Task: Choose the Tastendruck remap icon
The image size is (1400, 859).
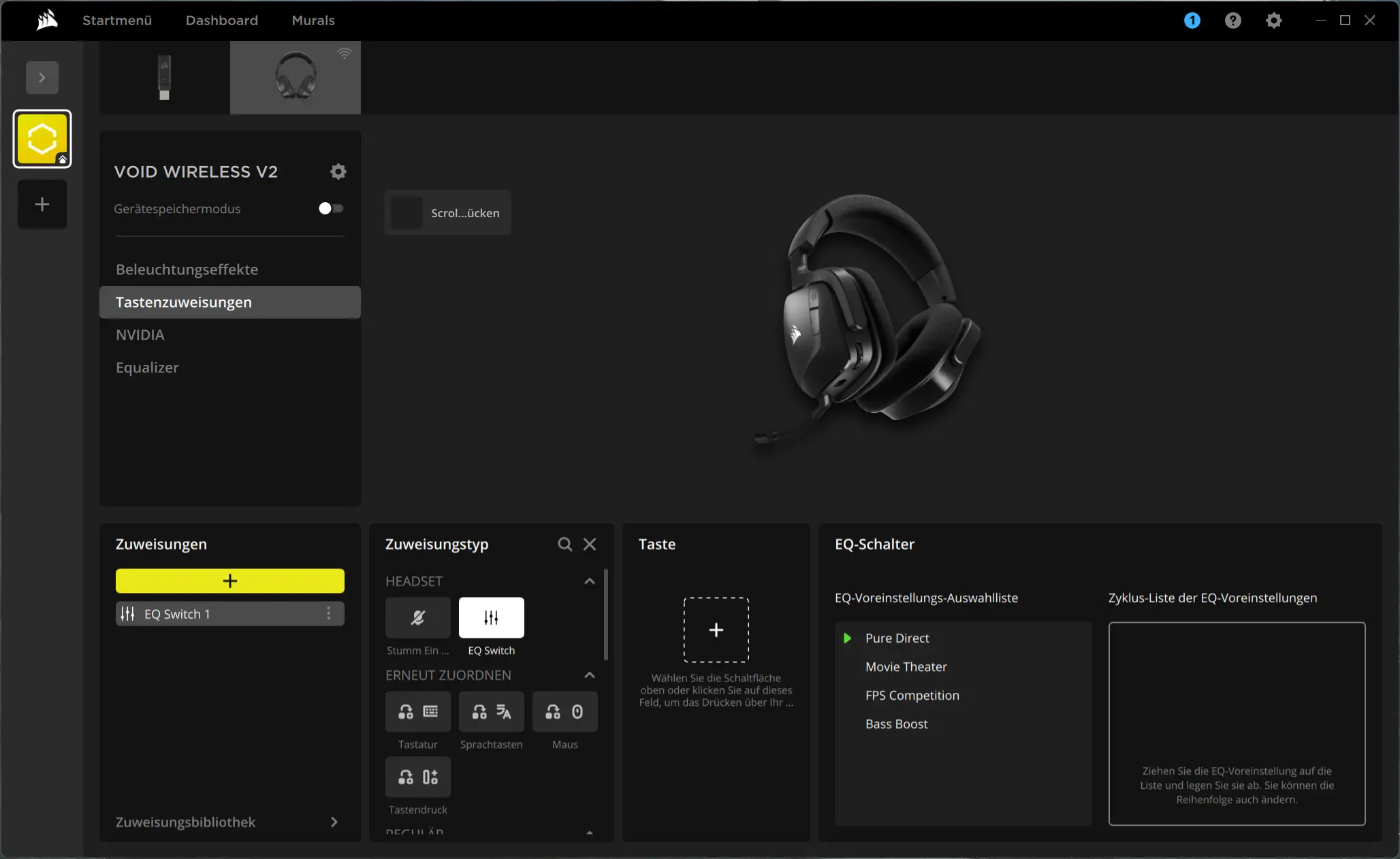Action: pos(417,777)
